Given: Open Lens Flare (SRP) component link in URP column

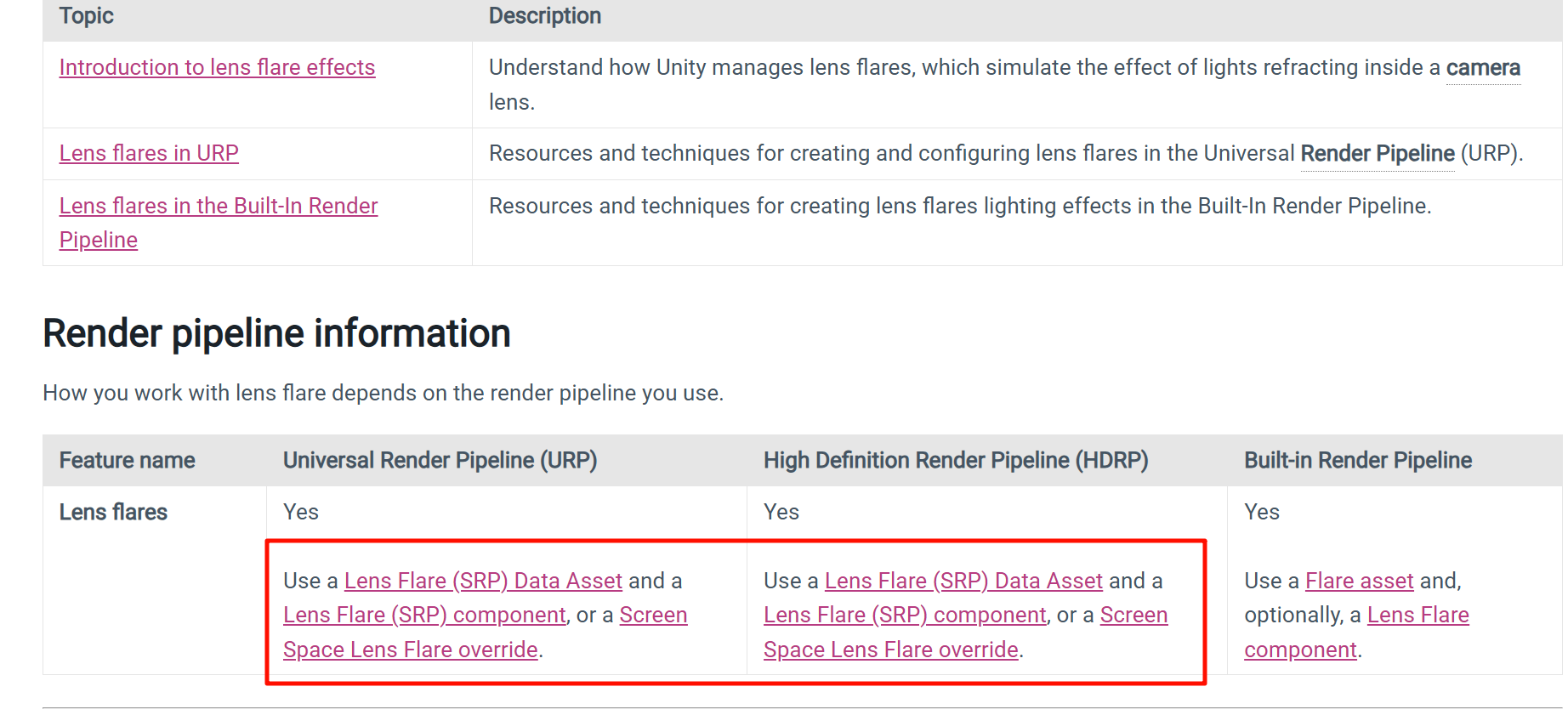Looking at the screenshot, I should [424, 615].
